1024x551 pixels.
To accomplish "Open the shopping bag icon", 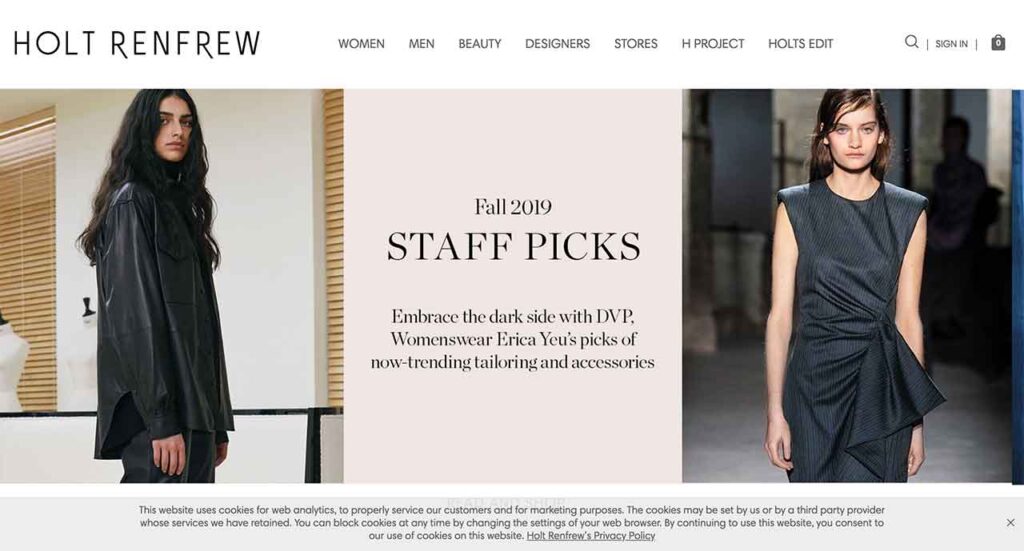I will pyautogui.click(x=998, y=42).
